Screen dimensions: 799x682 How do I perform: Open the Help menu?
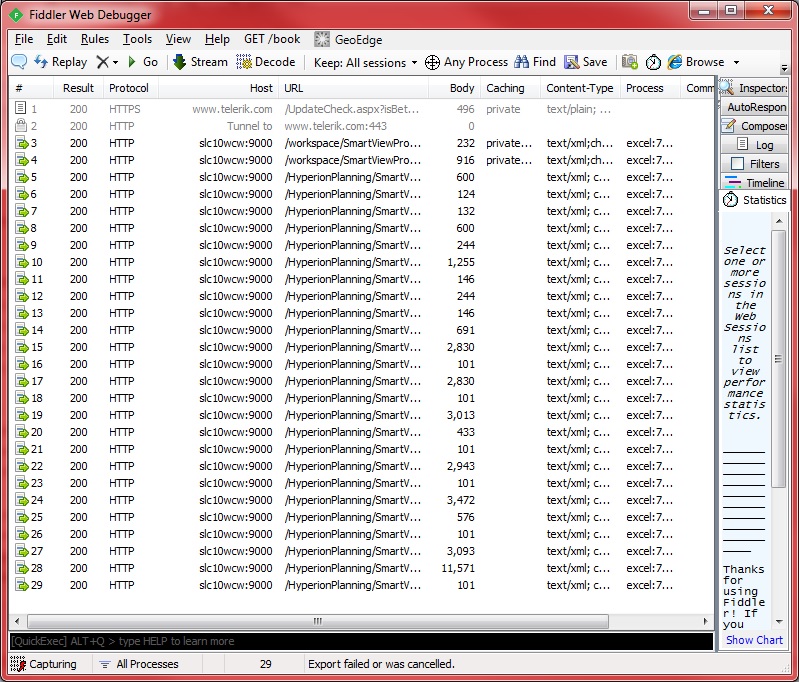tap(217, 39)
